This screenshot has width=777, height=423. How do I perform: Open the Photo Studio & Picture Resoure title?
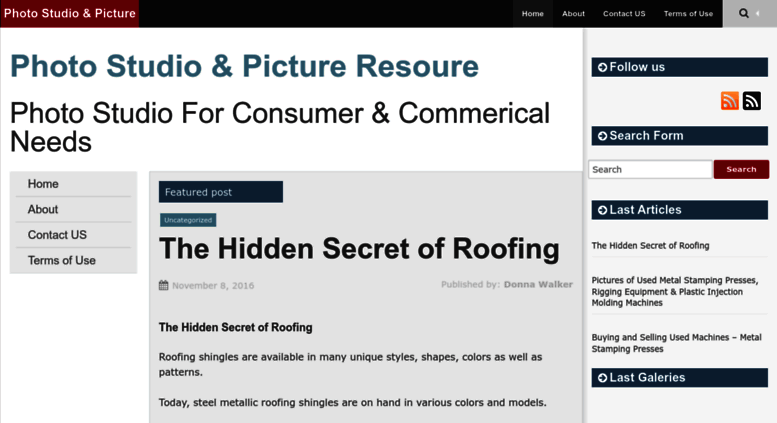pyautogui.click(x=244, y=66)
